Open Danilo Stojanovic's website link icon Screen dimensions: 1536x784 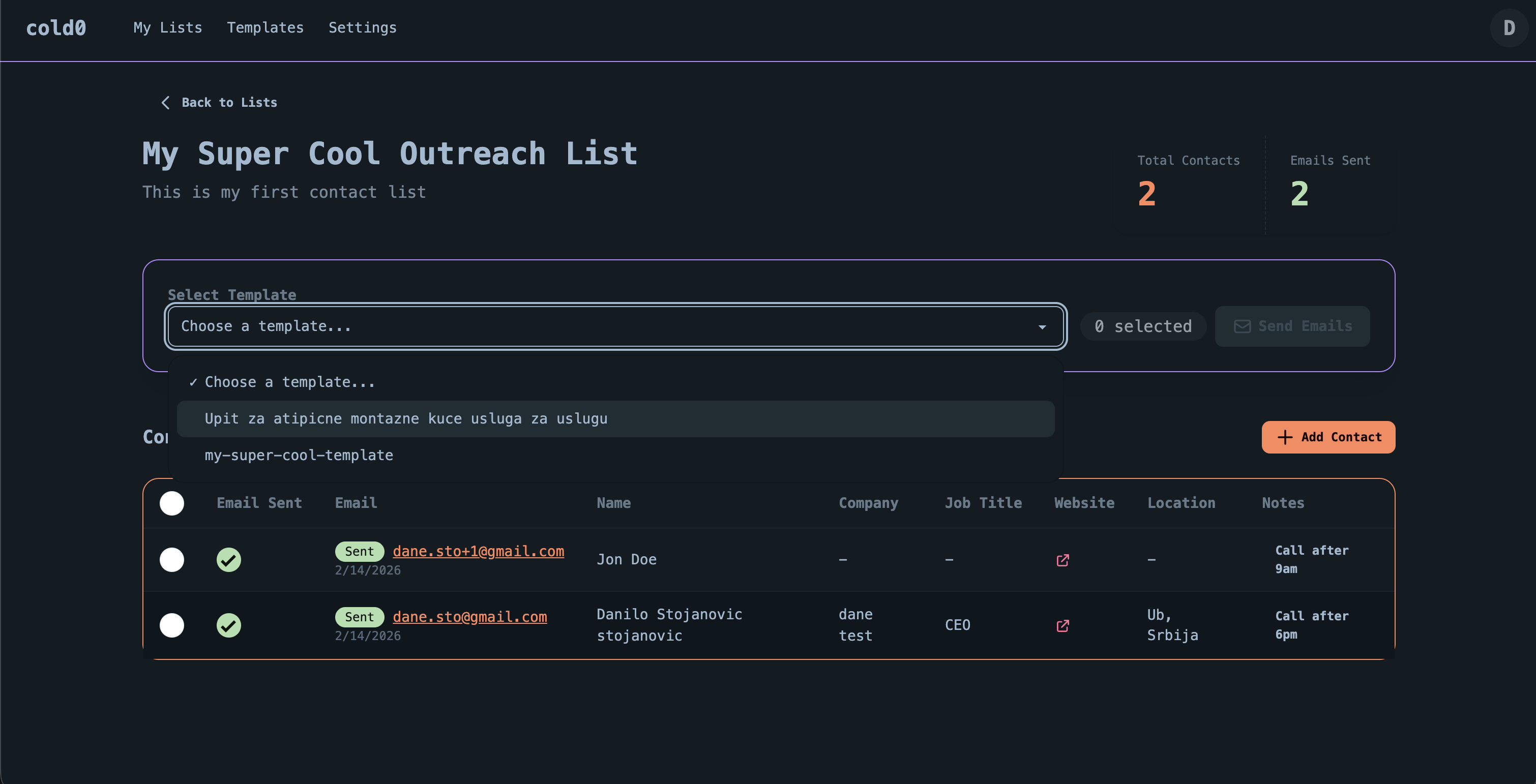1062,625
